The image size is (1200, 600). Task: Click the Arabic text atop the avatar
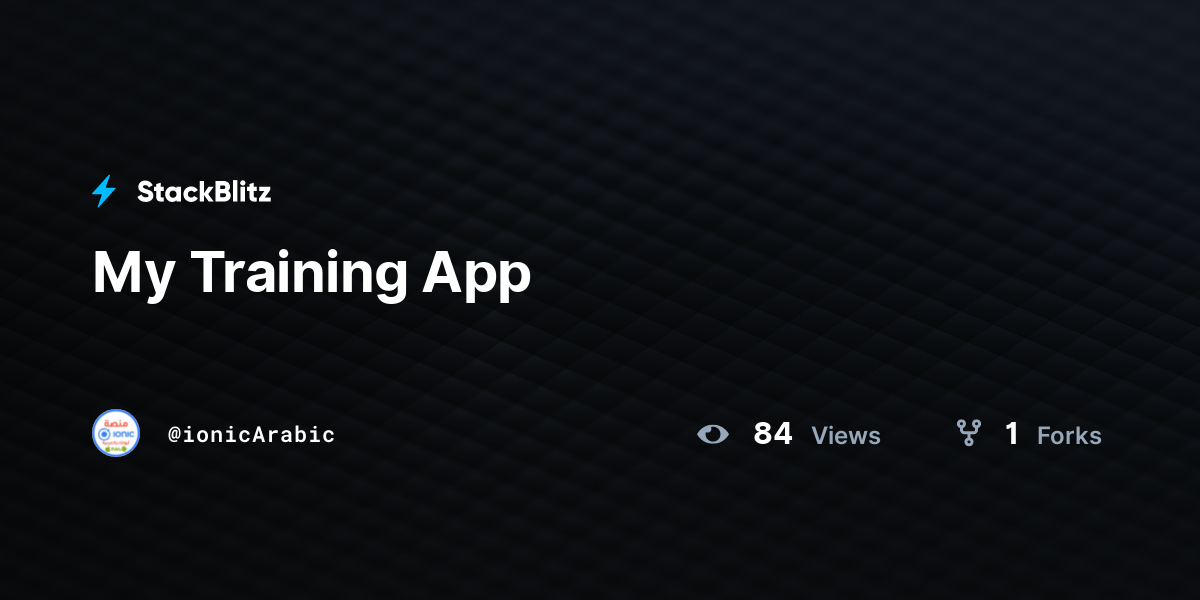(116, 421)
